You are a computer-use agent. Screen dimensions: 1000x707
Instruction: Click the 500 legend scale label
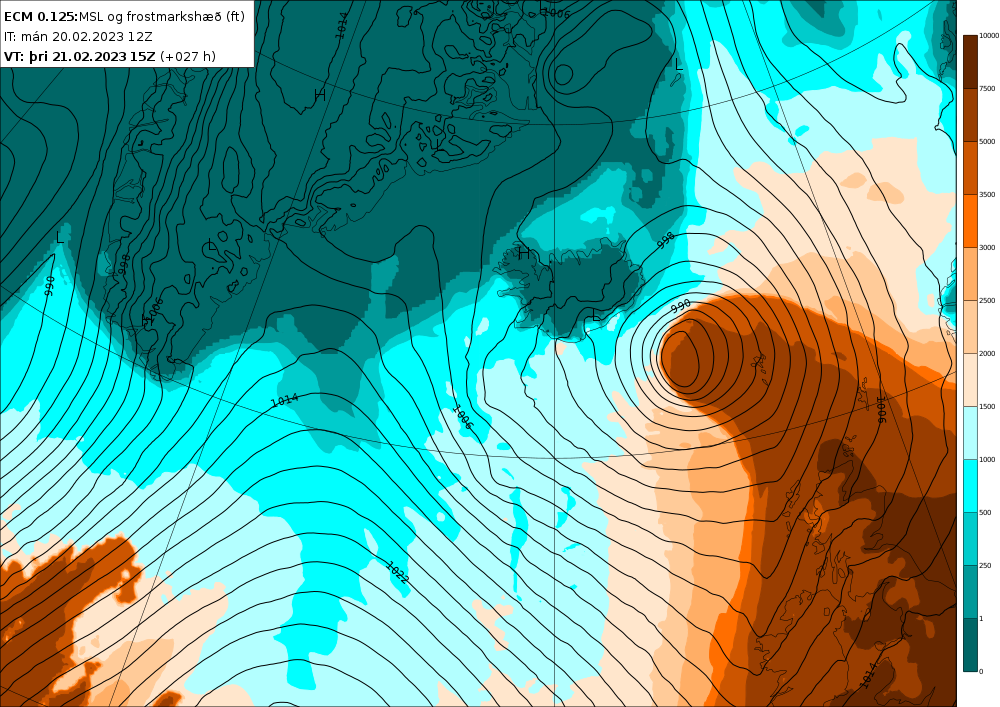pos(985,513)
